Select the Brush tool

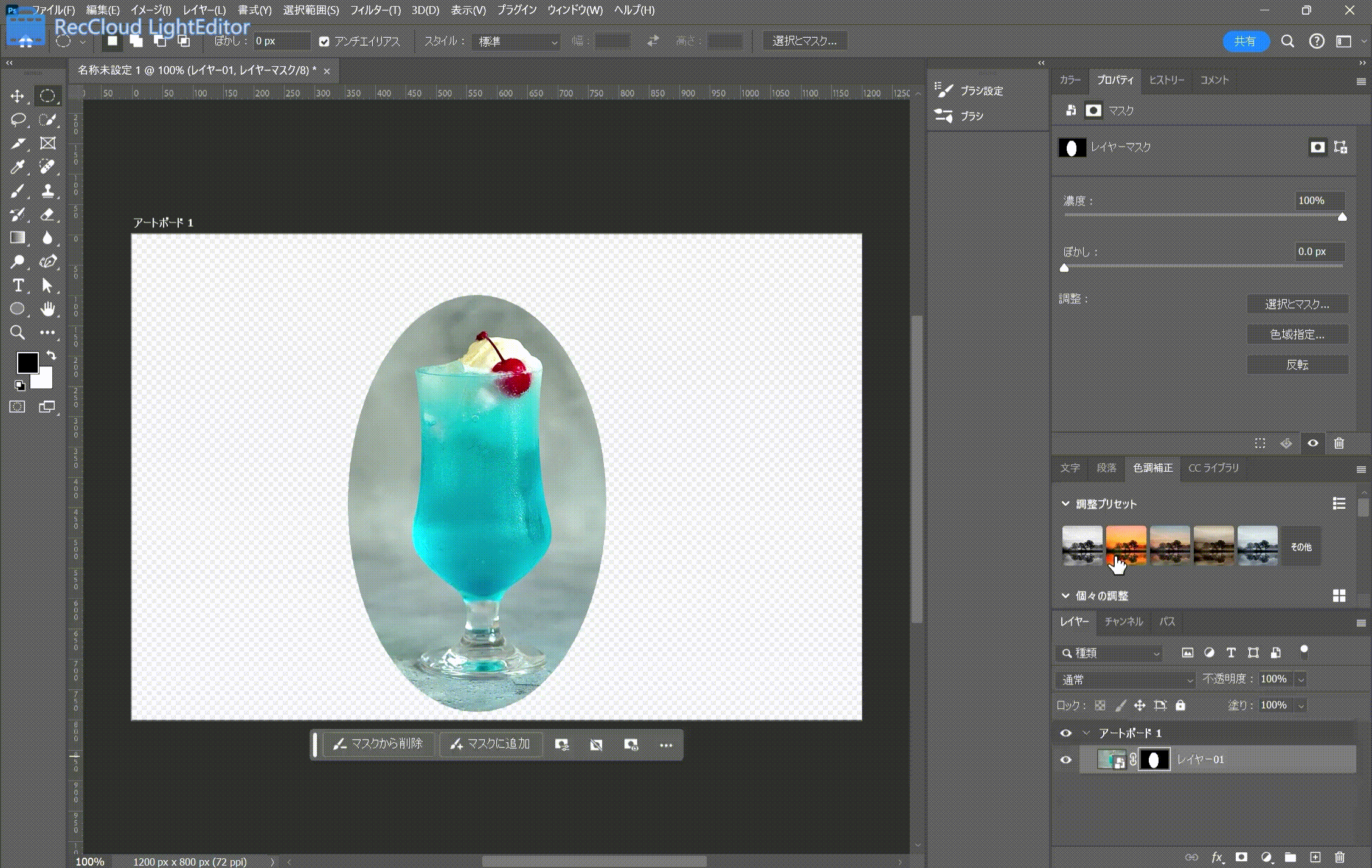click(x=18, y=190)
